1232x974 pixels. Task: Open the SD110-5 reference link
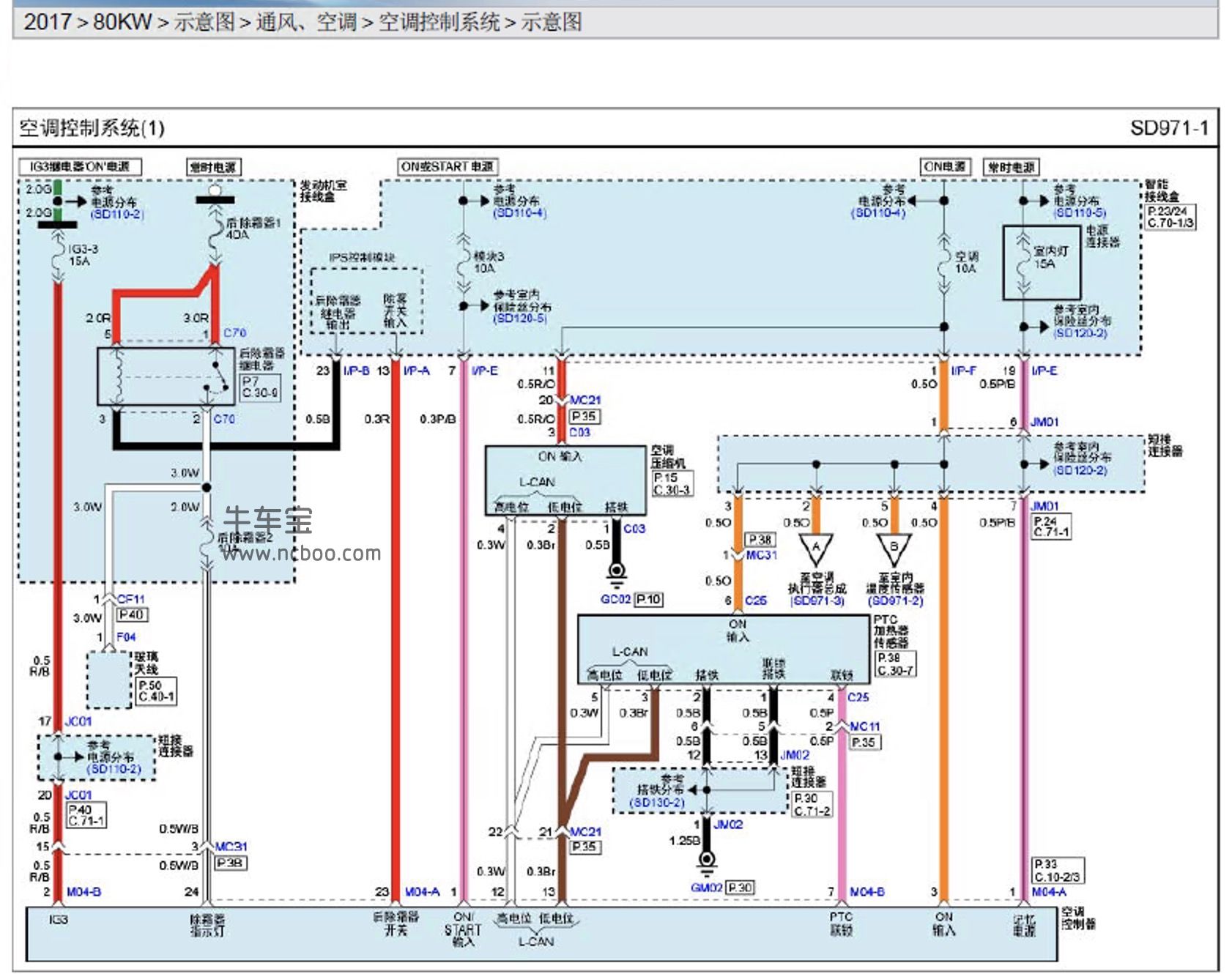click(1080, 213)
